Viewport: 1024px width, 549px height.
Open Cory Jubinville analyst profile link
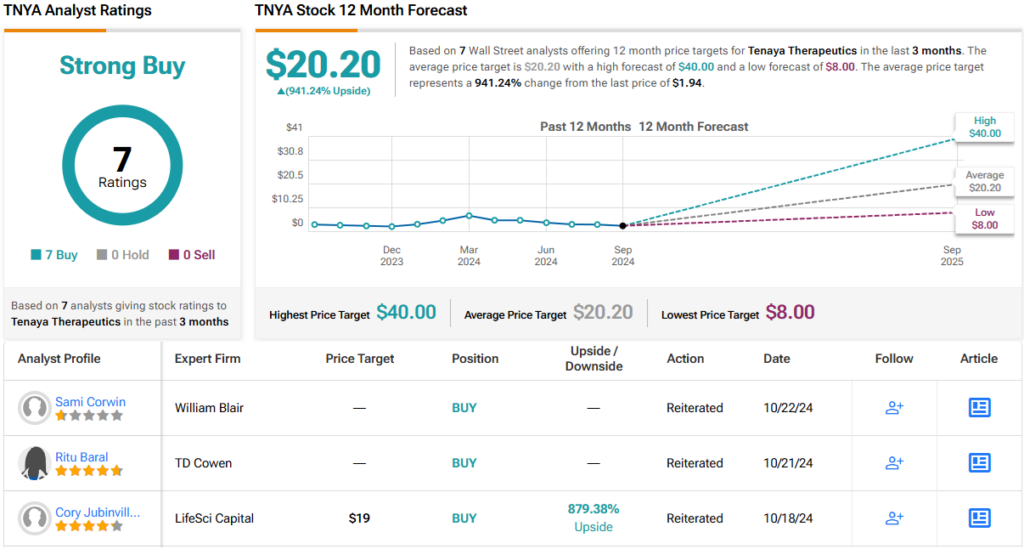click(x=97, y=512)
